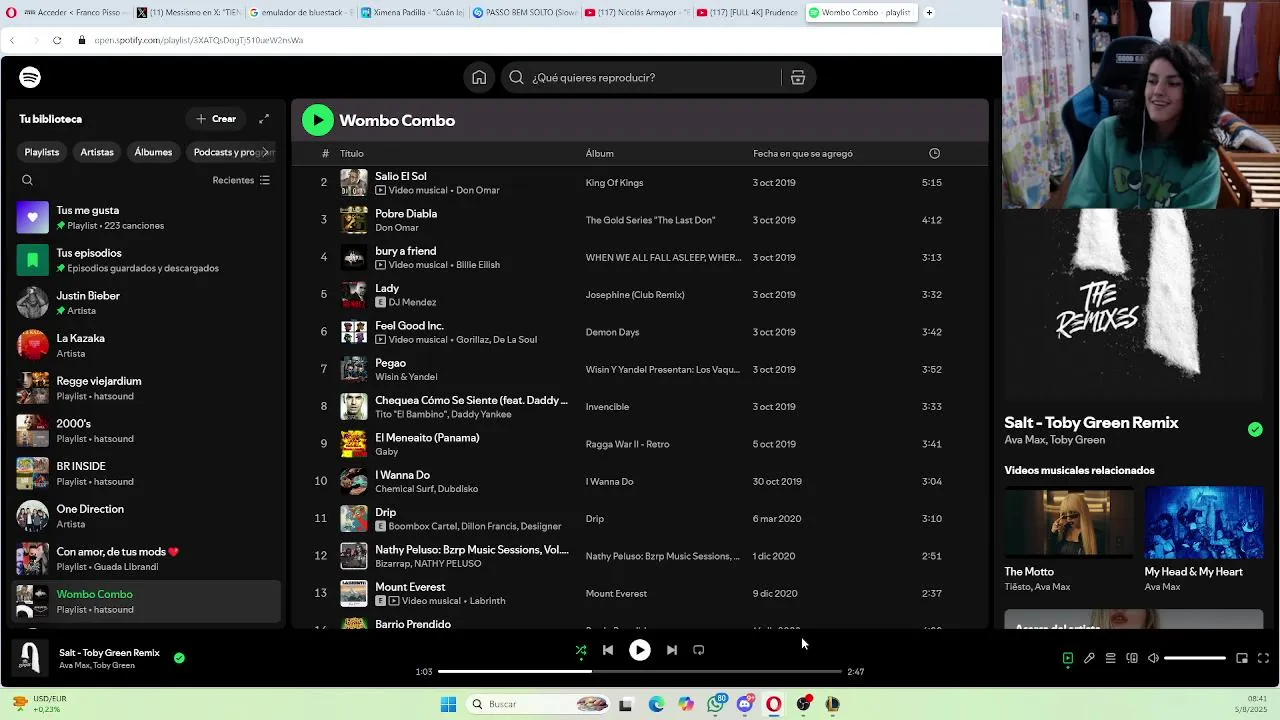Screen dimensions: 1280x720
Task: Open Con amor, de tus mods playlist
Action: tap(146, 559)
